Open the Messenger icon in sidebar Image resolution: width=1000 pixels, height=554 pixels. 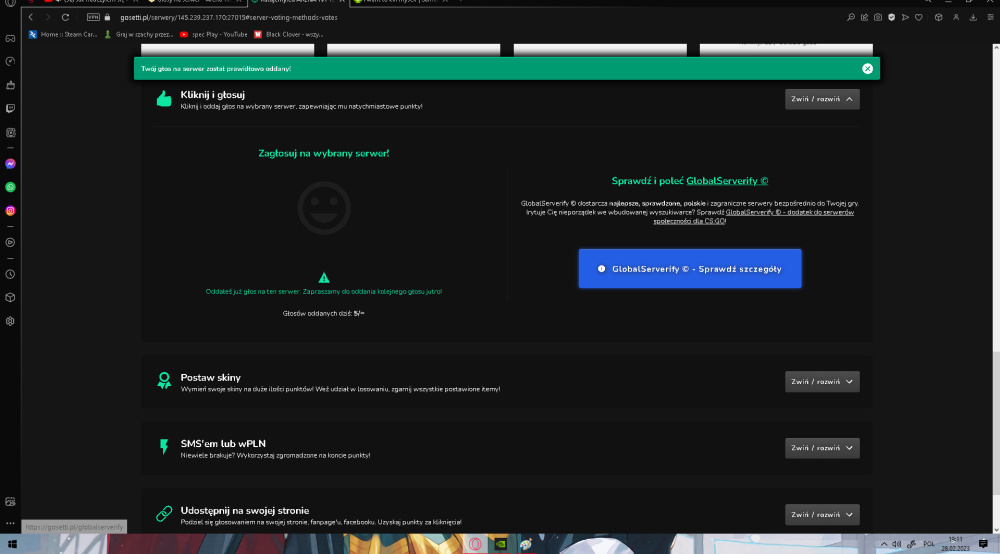click(x=10, y=164)
